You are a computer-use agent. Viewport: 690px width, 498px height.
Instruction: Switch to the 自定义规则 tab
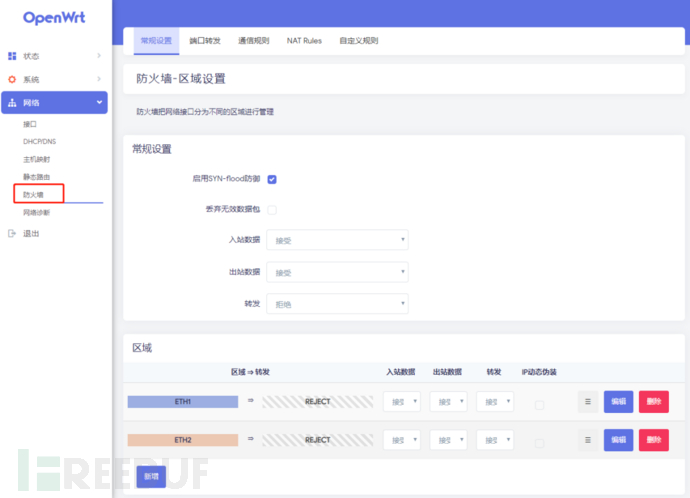(x=359, y=40)
